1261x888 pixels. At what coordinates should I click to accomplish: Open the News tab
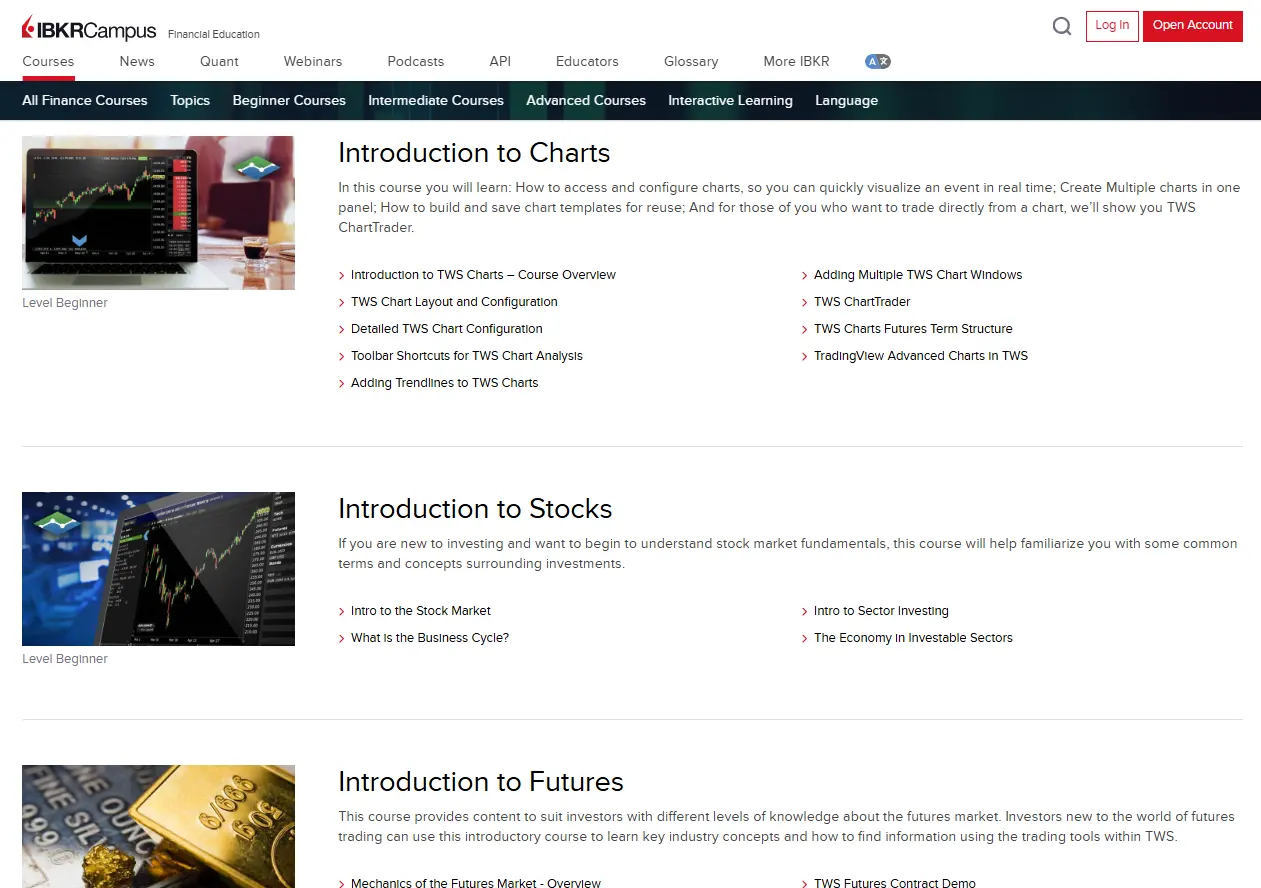click(x=137, y=61)
